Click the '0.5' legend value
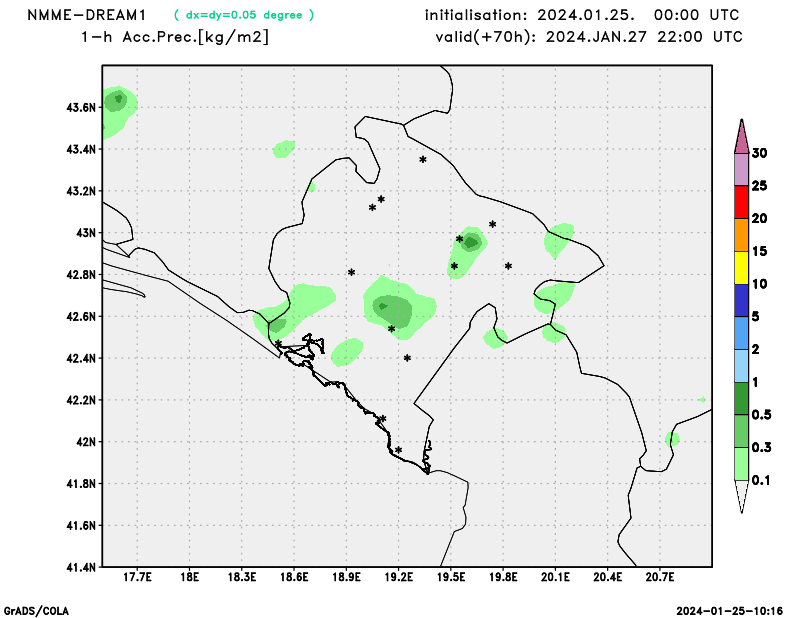 (x=761, y=415)
